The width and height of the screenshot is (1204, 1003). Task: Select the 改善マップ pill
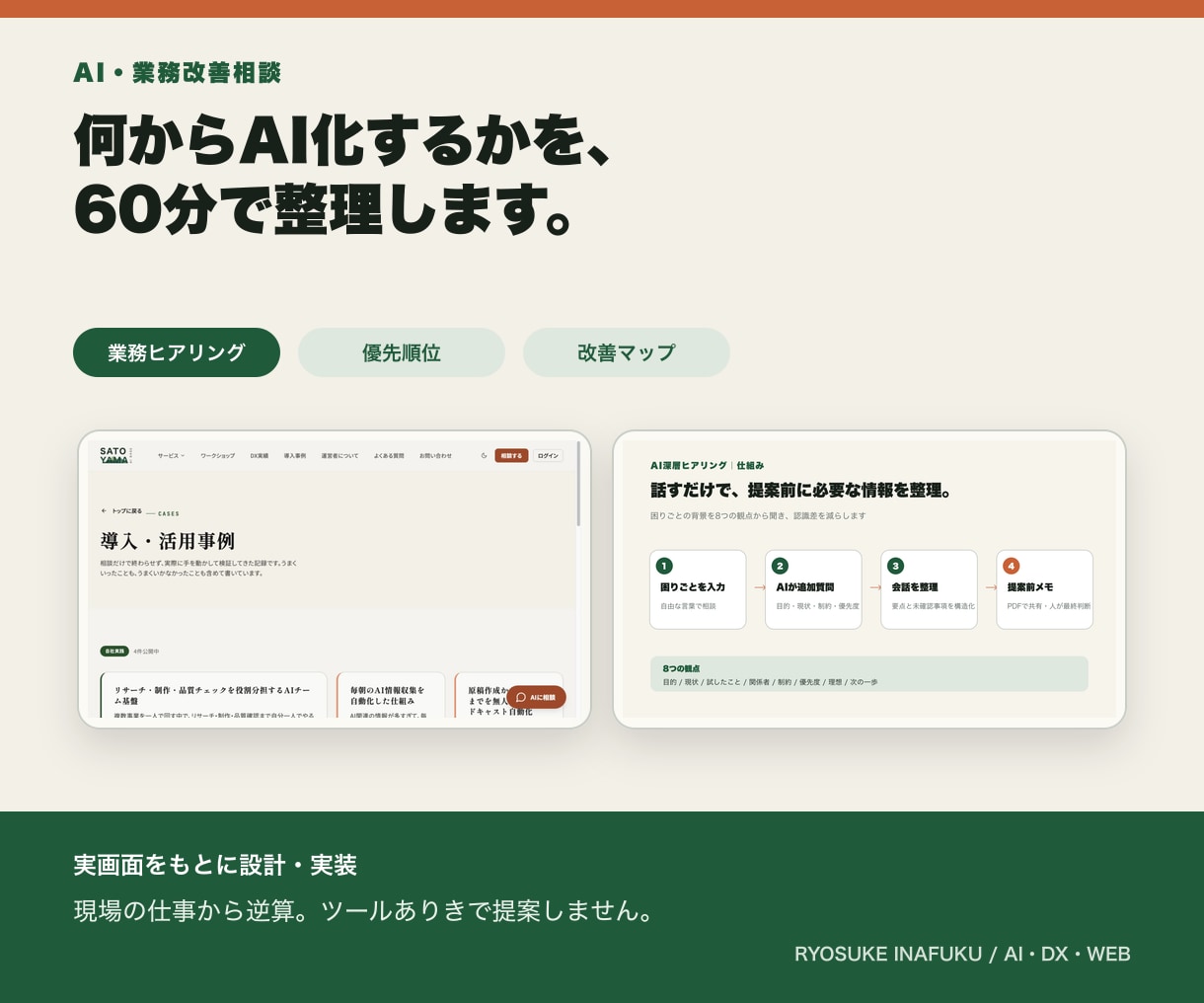click(x=627, y=352)
